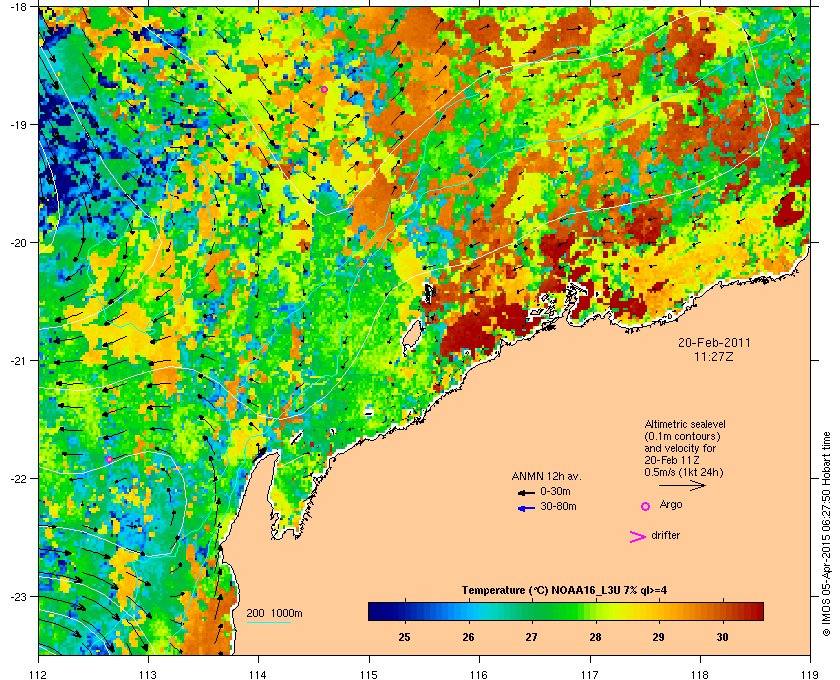Screen dimensions: 840x680
Task: Click the colorbar tick label "30"
Action: tap(722, 637)
